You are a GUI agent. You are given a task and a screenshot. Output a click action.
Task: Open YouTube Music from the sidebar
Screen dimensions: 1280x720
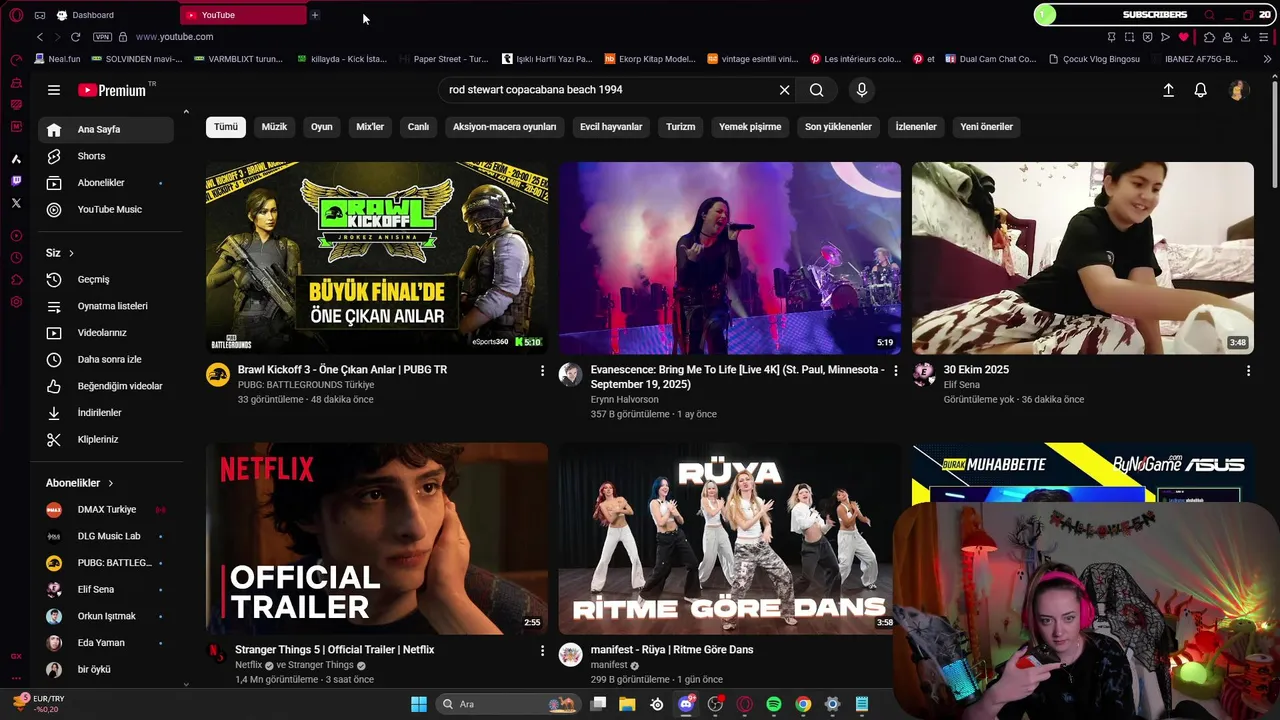[x=106, y=210]
